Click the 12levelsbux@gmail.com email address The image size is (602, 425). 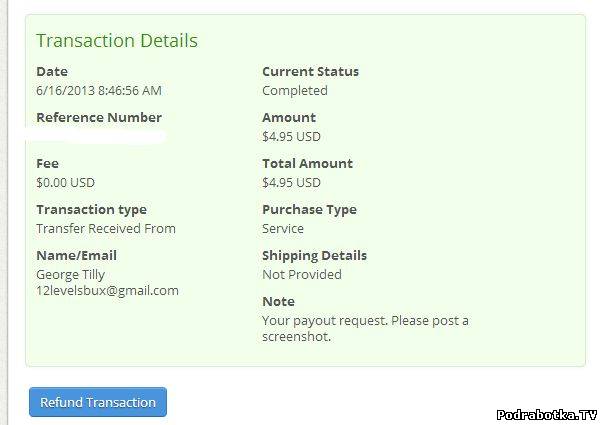point(107,291)
